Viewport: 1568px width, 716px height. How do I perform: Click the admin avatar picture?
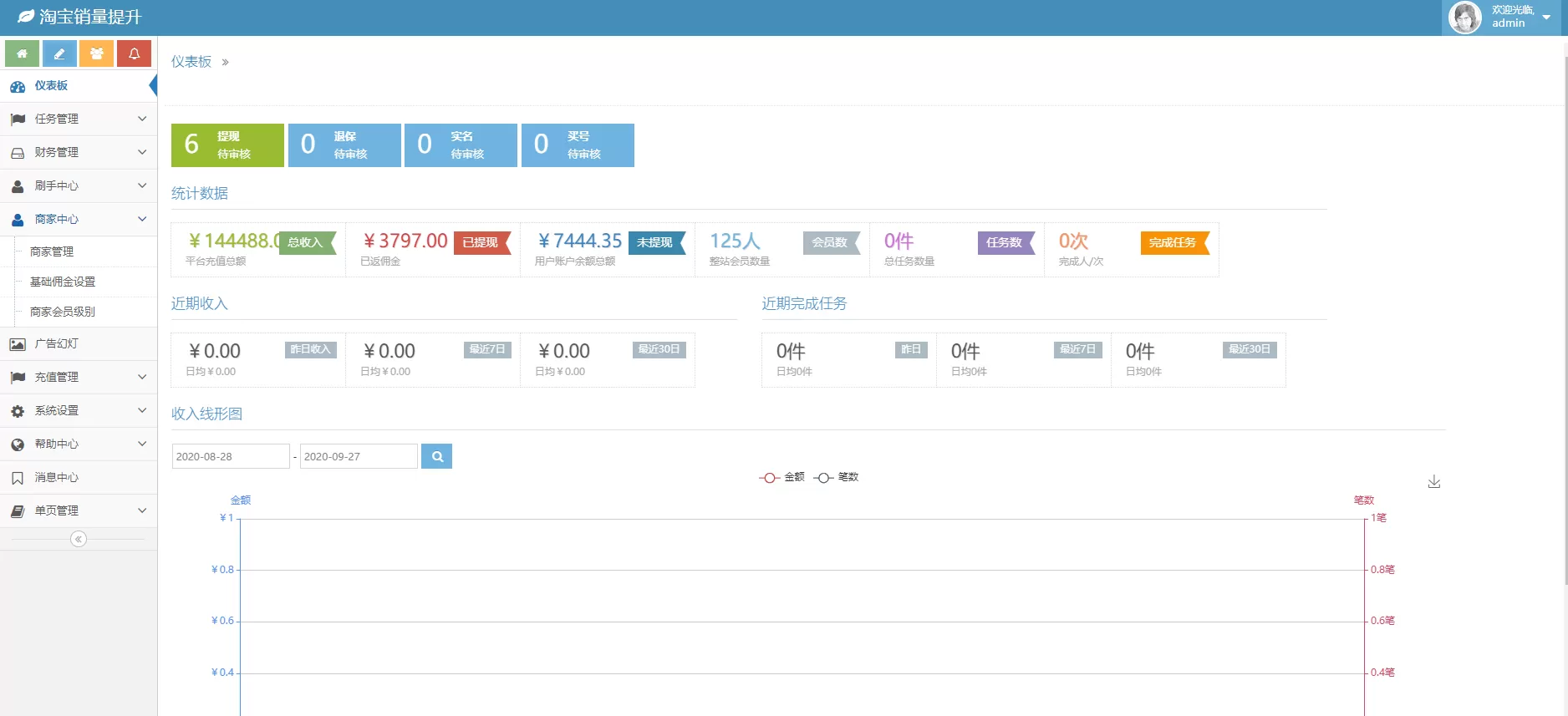coord(1464,18)
